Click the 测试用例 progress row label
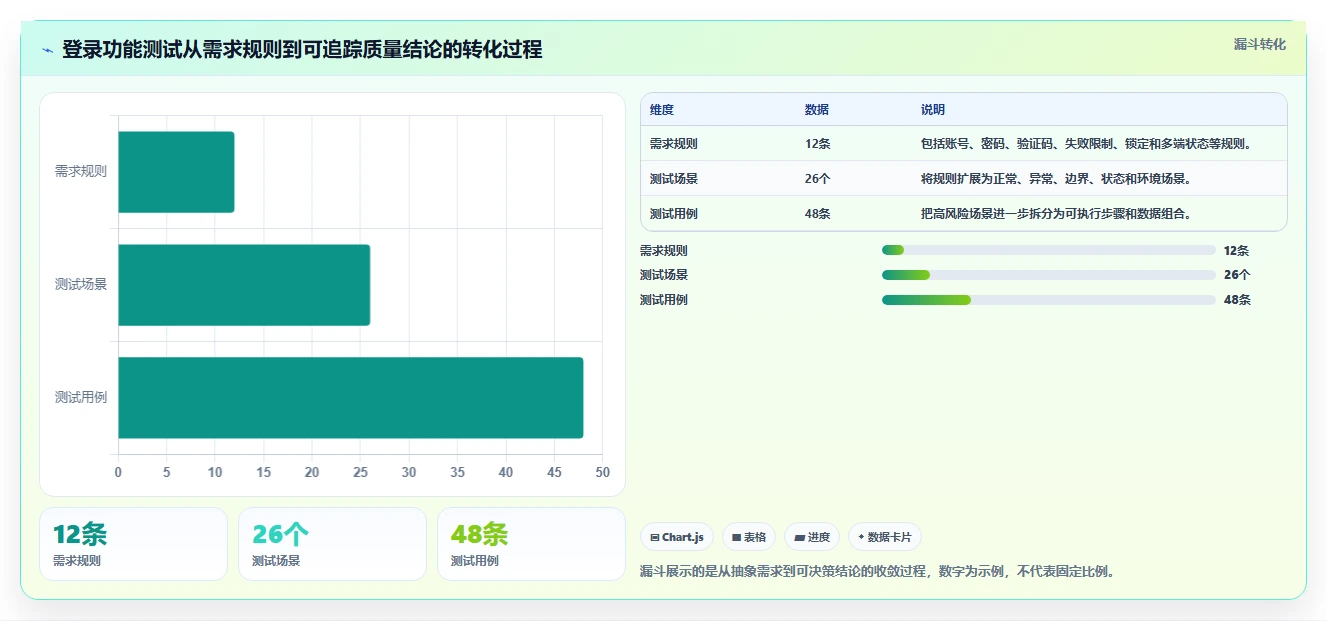This screenshot has height=621, width=1327. click(x=664, y=300)
